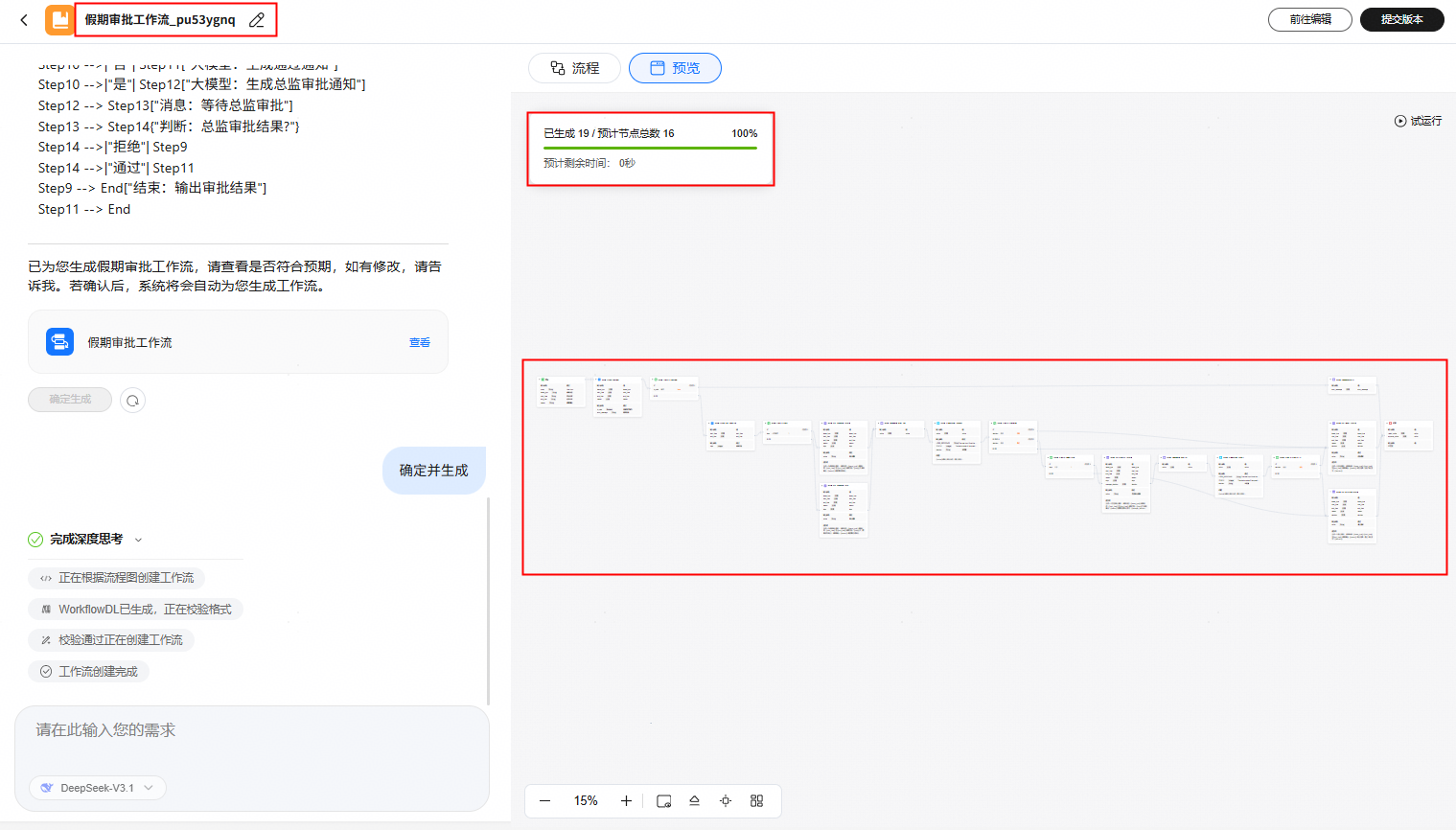Screen dimensions: 1456x830
Task: Click the chat panel vertical scrollbar
Action: (x=489, y=601)
